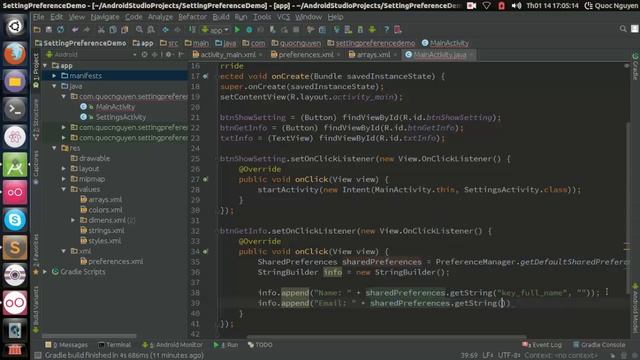The width and height of the screenshot is (640, 360).
Task: Click the Help question mark icon
Action: click(386, 29)
